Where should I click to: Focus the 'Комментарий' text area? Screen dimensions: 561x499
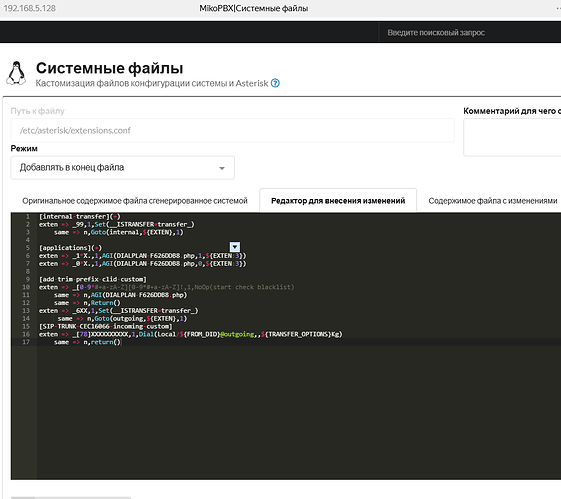click(x=512, y=137)
